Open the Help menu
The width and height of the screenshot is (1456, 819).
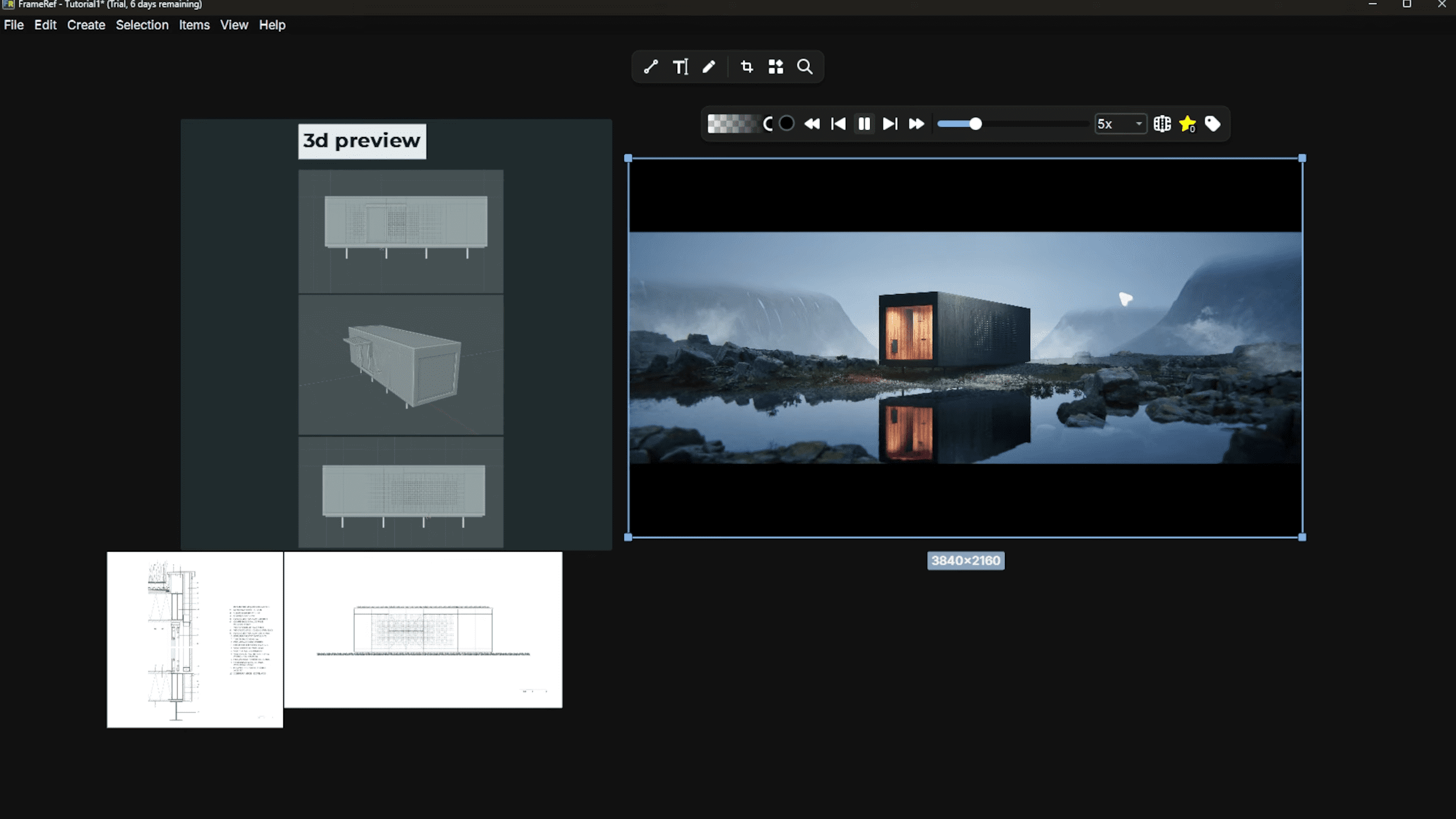click(272, 25)
